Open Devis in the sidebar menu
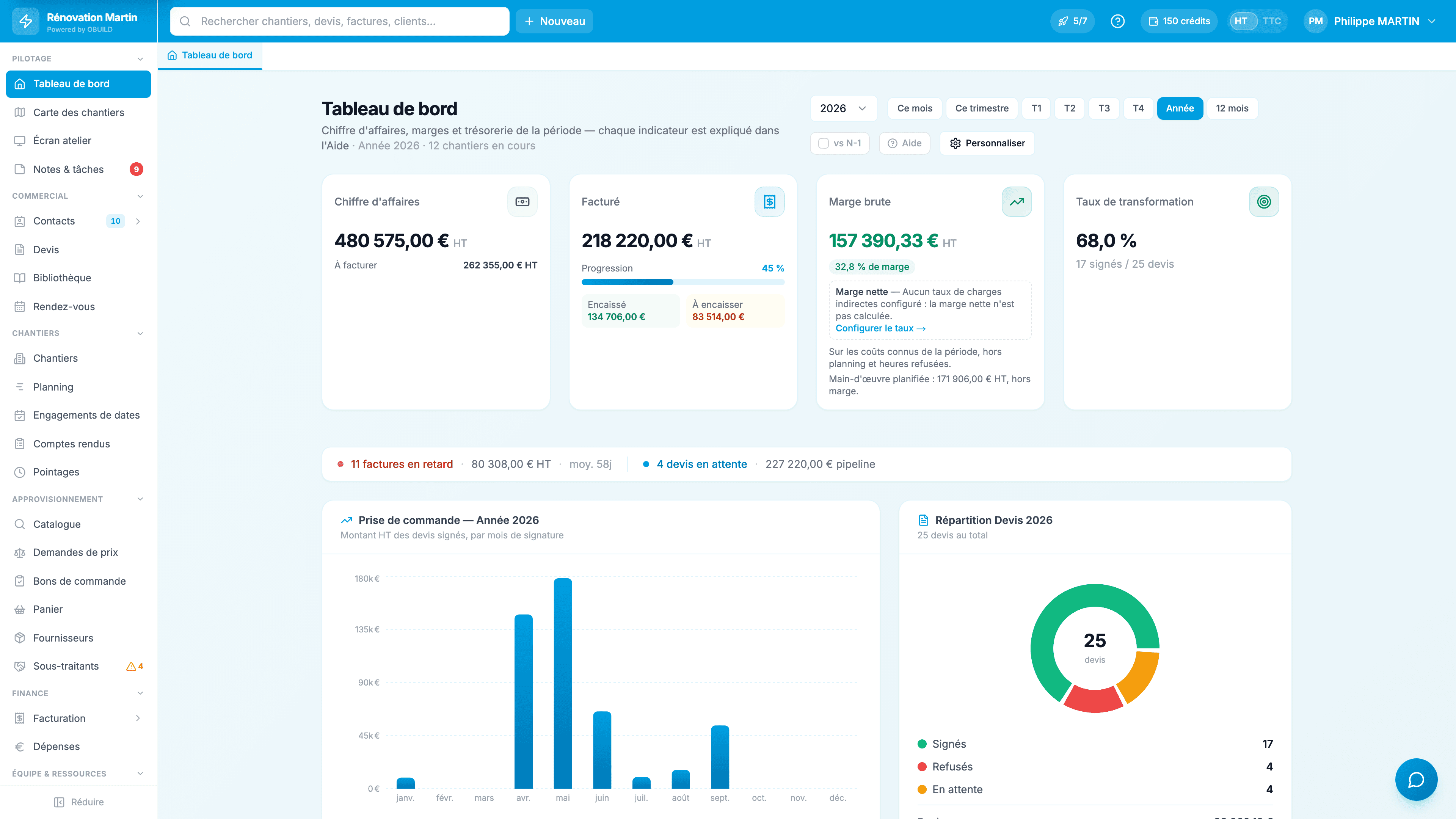This screenshot has width=1456, height=819. point(78,249)
